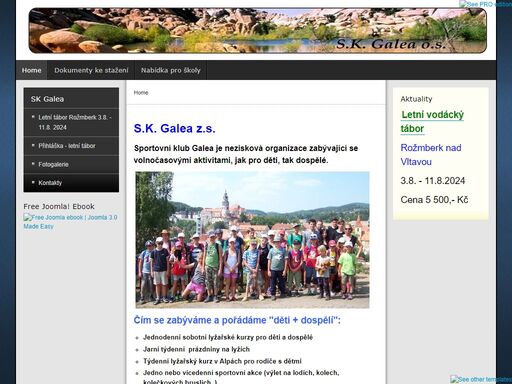Open the Kontakty sidebar item

[x=50, y=183]
